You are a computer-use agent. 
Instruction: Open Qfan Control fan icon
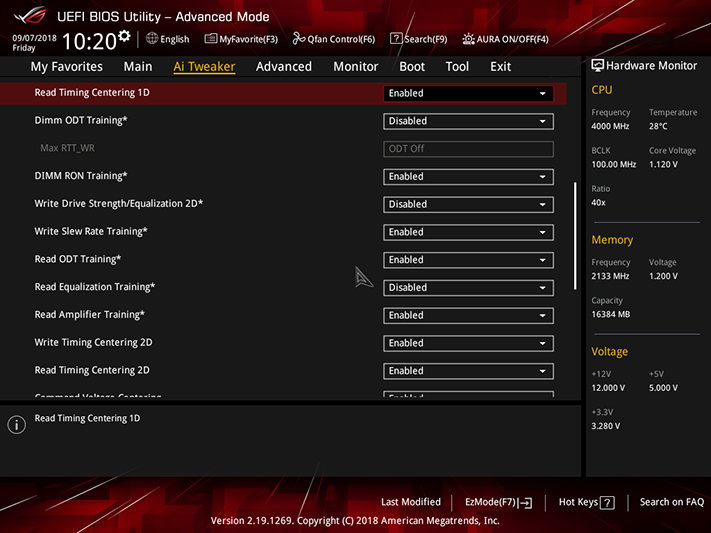tap(298, 39)
